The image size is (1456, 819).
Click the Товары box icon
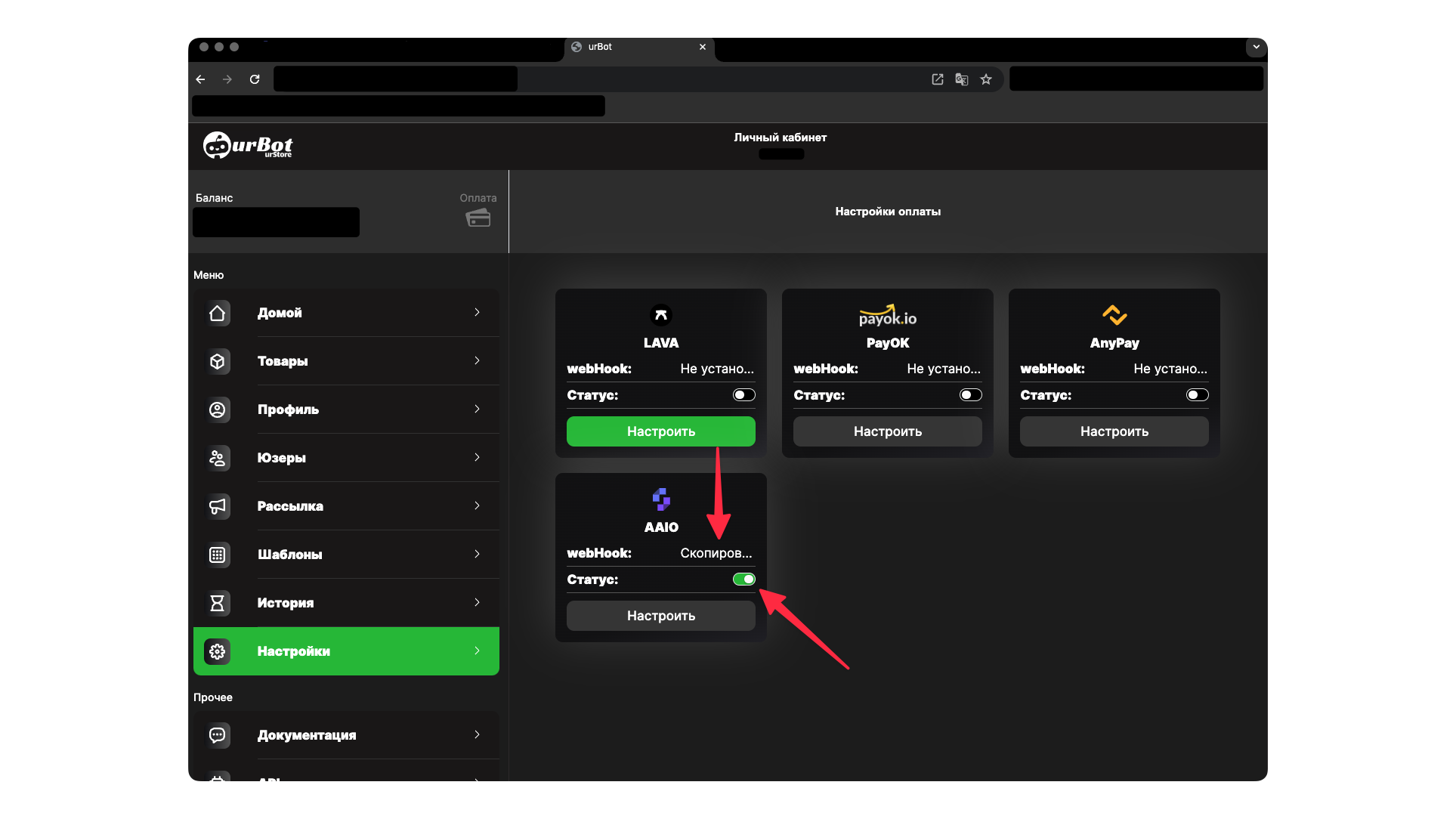218,361
